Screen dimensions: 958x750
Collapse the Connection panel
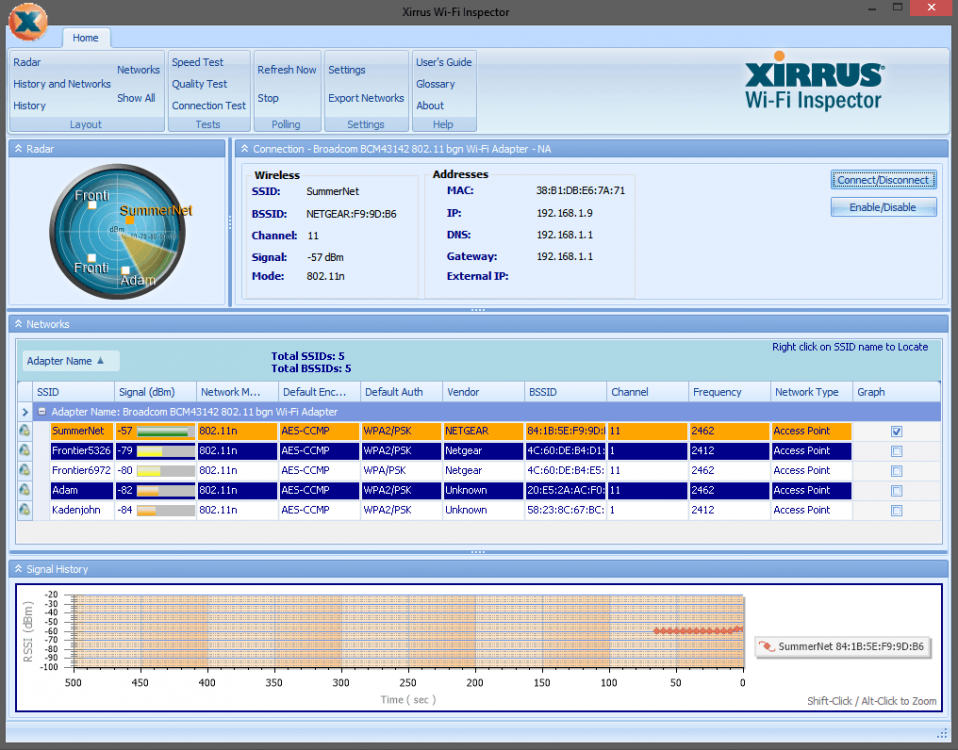coord(244,148)
